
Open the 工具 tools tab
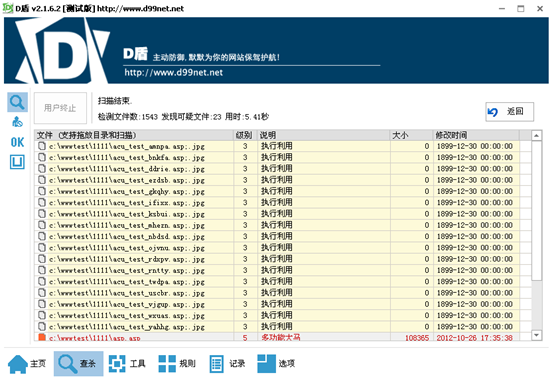click(x=127, y=364)
